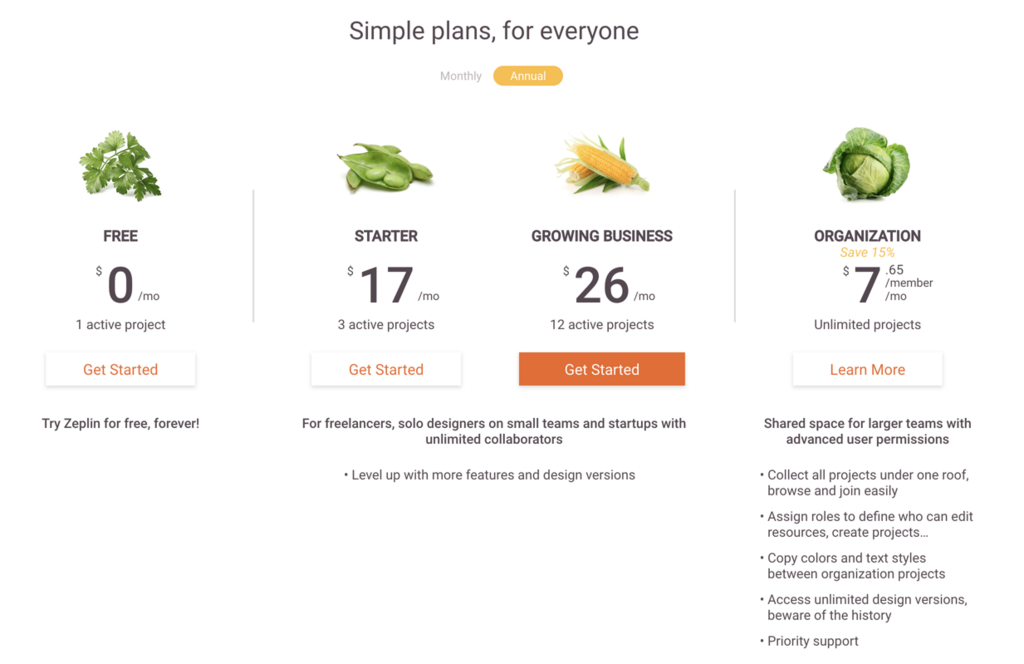Switch billing to Monthly
Image resolution: width=1024 pixels, height=664 pixels.
[x=460, y=76]
